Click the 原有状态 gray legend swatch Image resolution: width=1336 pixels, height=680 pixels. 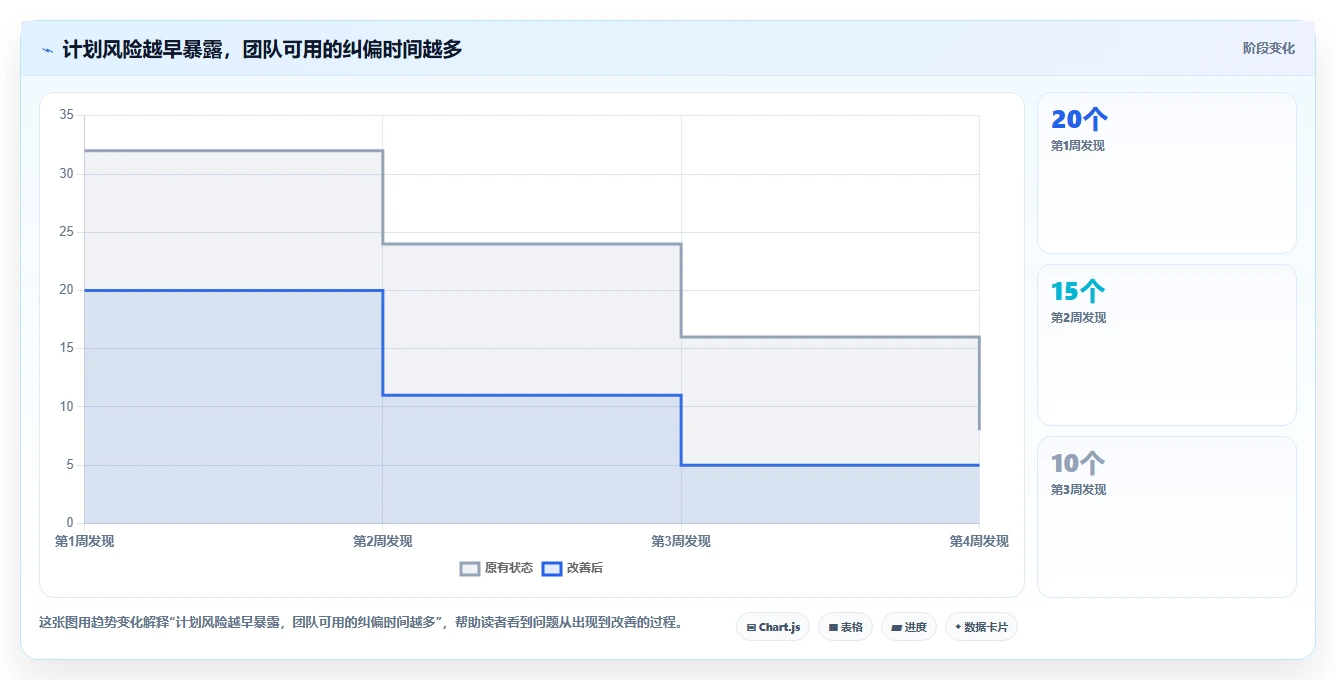470,568
